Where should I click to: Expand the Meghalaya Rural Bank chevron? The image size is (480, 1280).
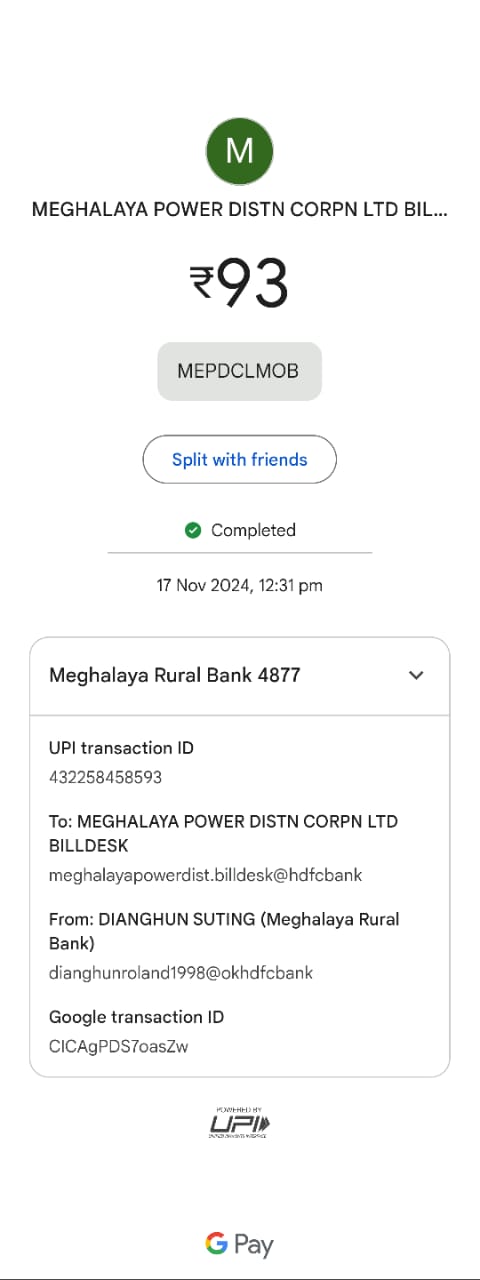(x=416, y=675)
